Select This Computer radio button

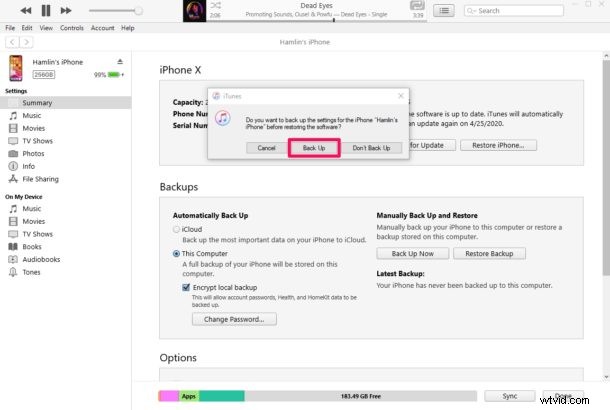pos(176,254)
